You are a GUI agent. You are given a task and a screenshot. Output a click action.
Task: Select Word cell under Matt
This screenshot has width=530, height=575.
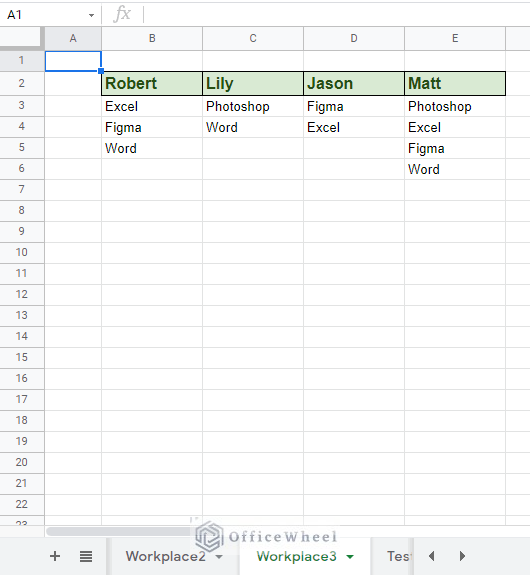click(x=455, y=169)
